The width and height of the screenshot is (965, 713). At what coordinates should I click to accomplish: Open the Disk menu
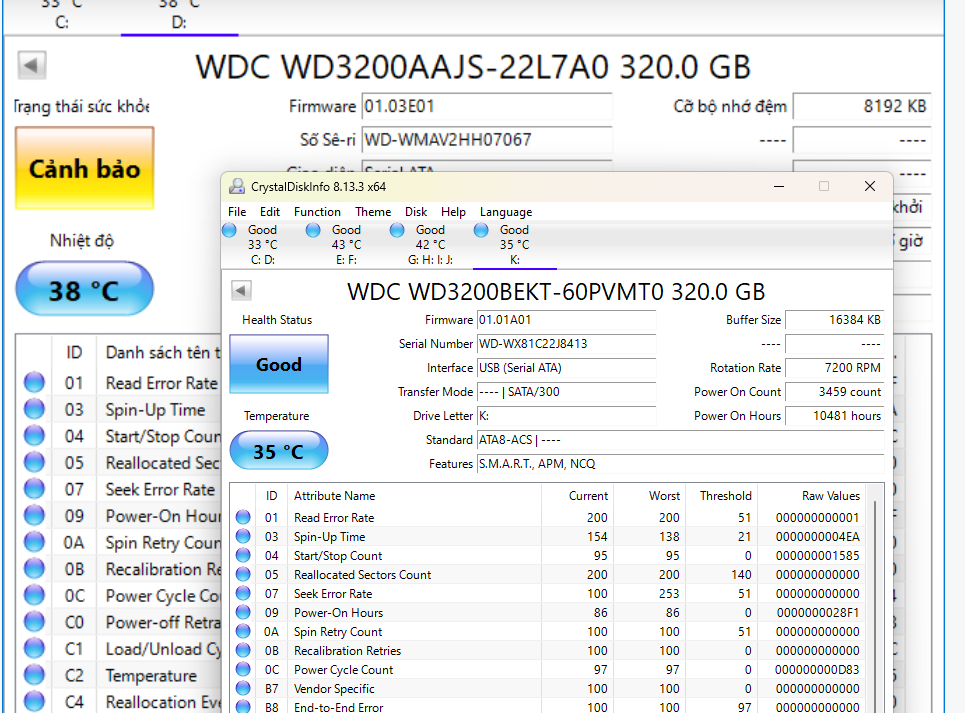click(416, 212)
